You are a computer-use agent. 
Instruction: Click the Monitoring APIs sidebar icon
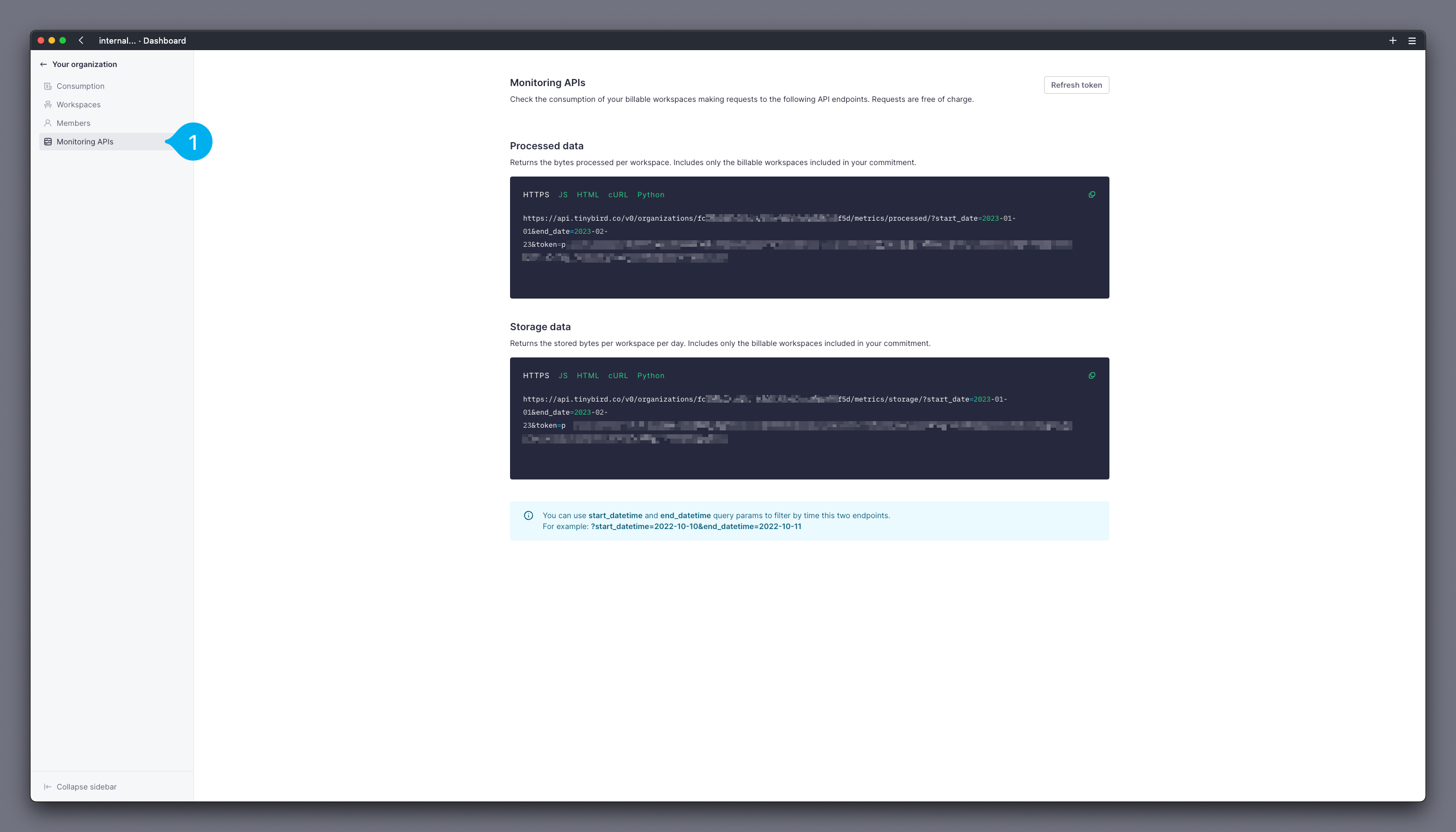pyautogui.click(x=48, y=142)
